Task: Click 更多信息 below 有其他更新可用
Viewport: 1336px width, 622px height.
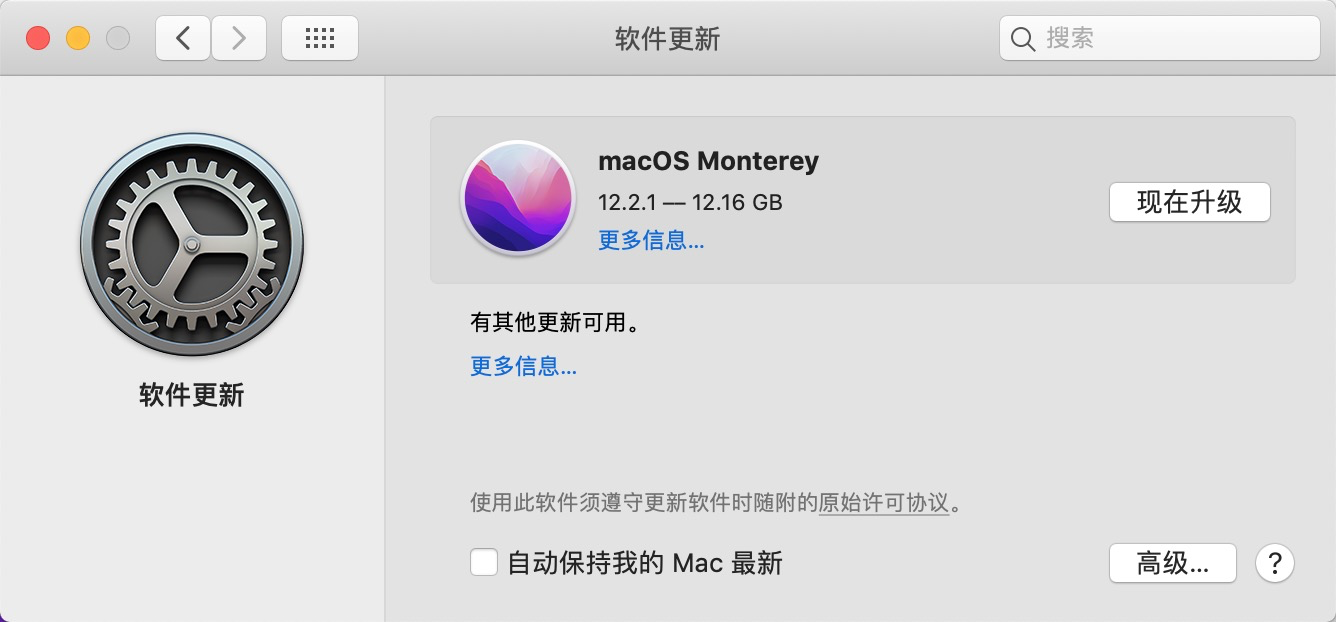Action: pyautogui.click(x=521, y=367)
